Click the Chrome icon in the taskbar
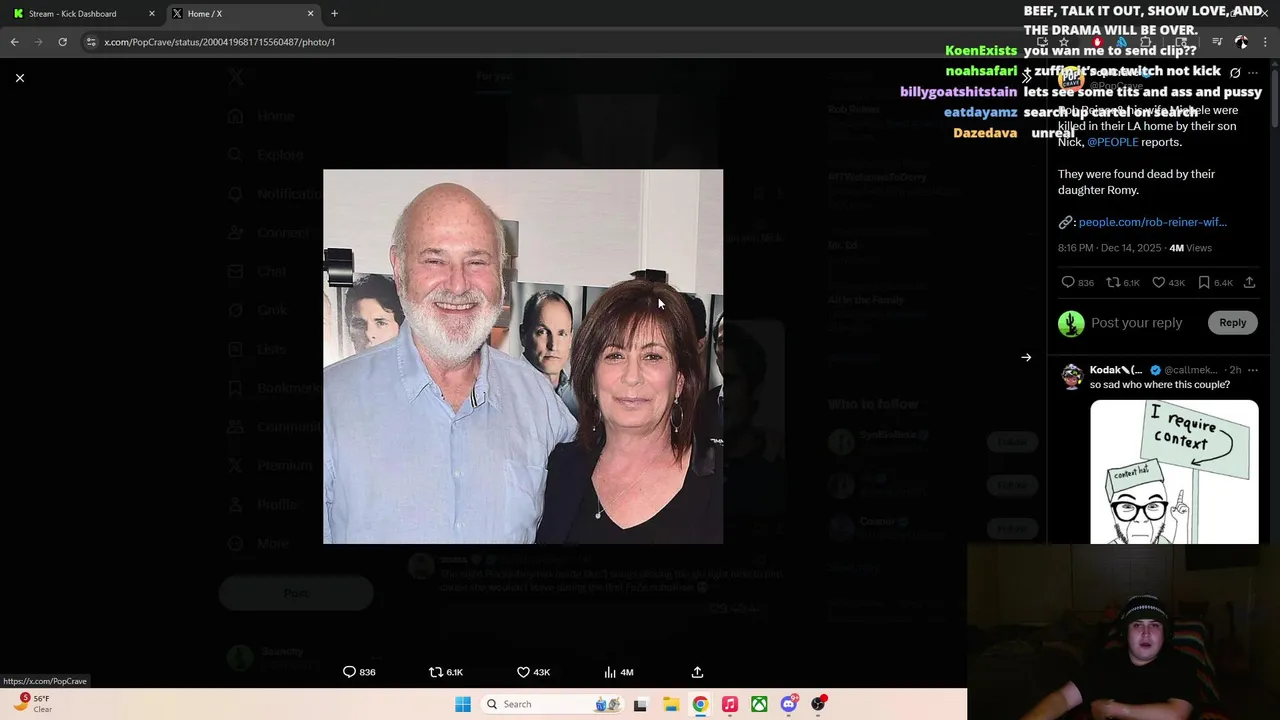The image size is (1280, 720). click(700, 704)
